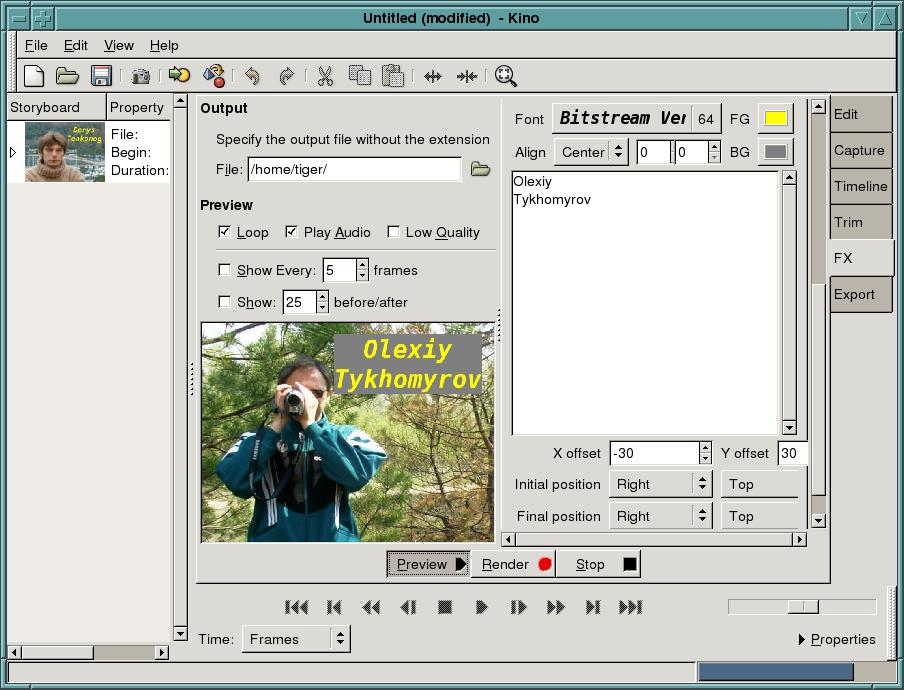The width and height of the screenshot is (904, 690).
Task: Click the Cut scissors icon
Action: (x=325, y=76)
